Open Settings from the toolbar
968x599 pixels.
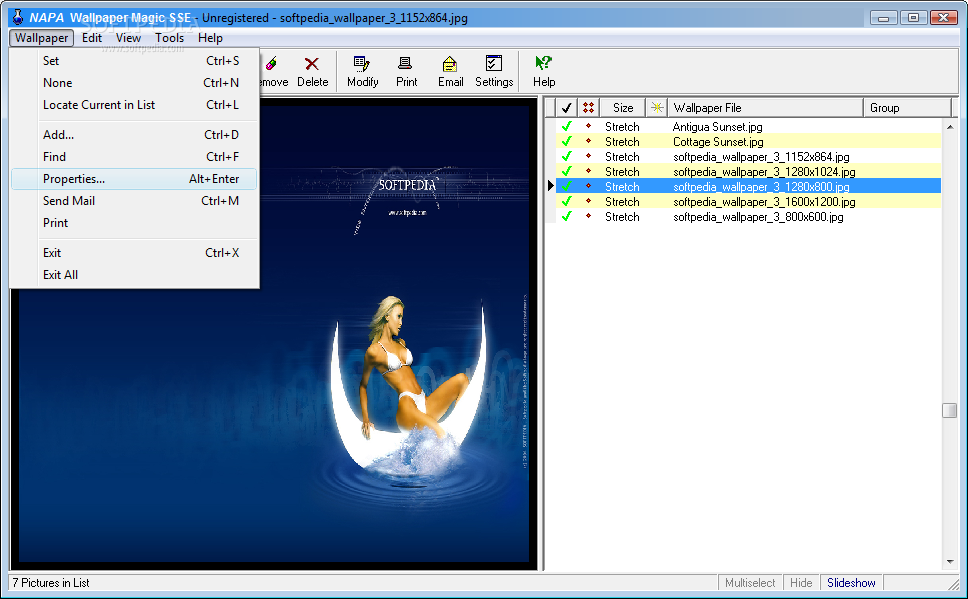[494, 72]
